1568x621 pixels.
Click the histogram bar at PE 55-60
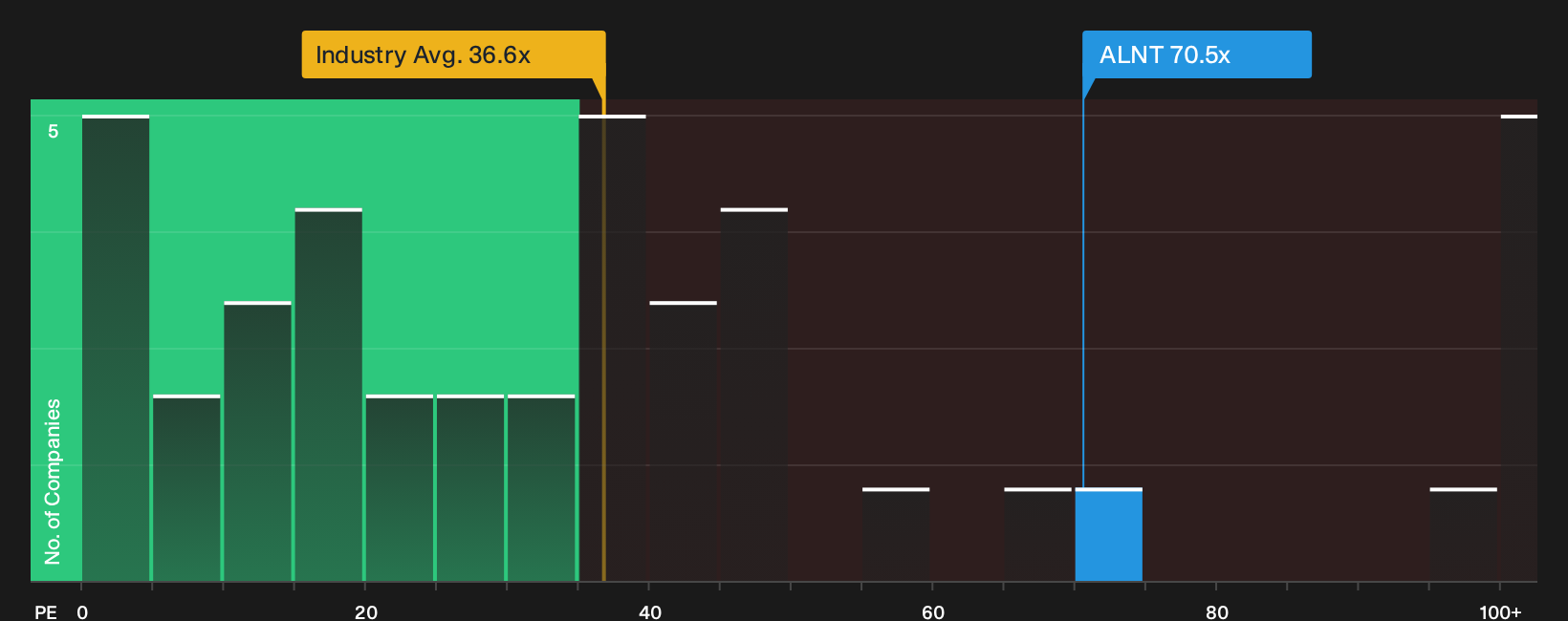tap(896, 535)
